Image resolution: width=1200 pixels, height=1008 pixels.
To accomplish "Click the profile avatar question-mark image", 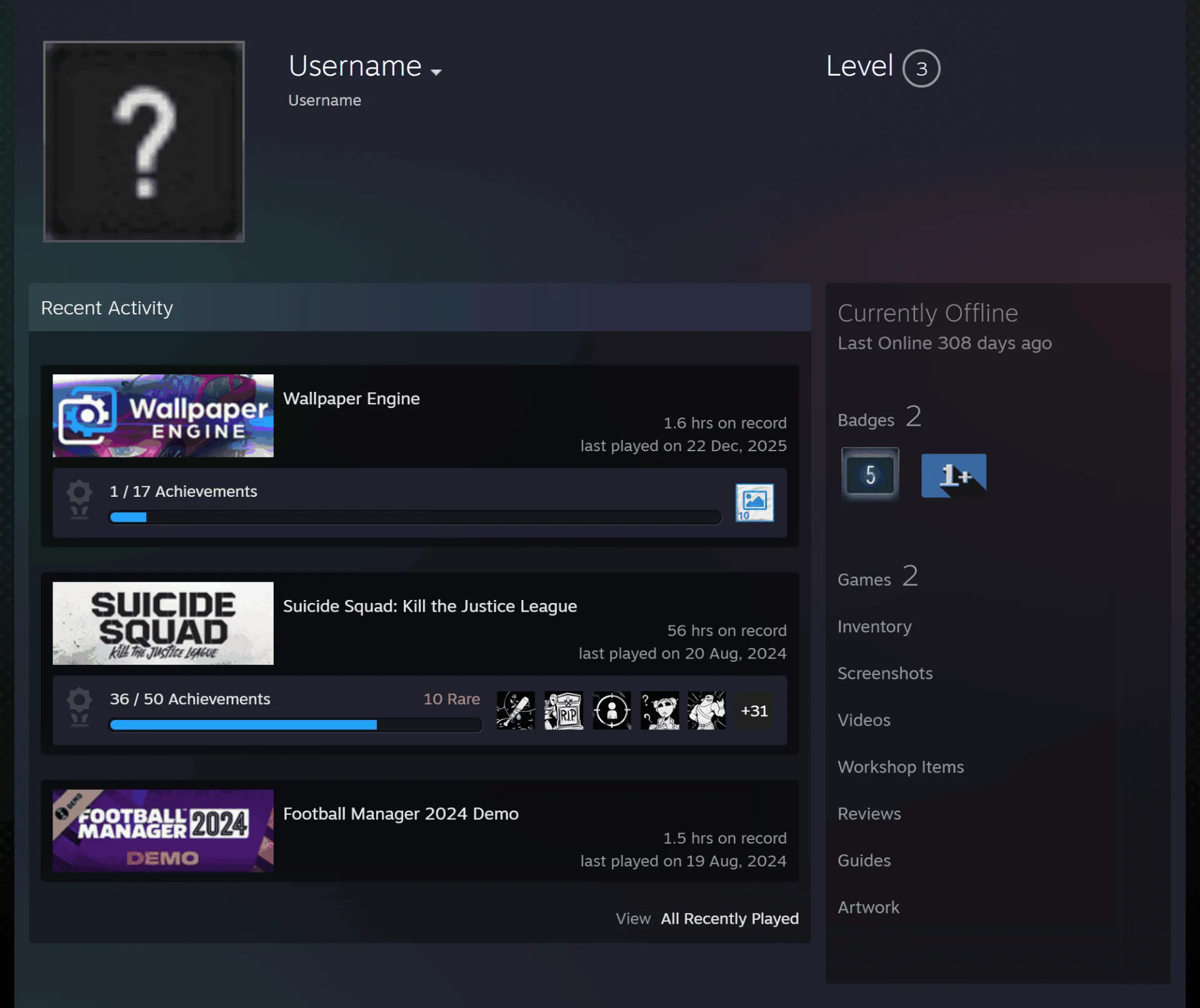I will (144, 141).
